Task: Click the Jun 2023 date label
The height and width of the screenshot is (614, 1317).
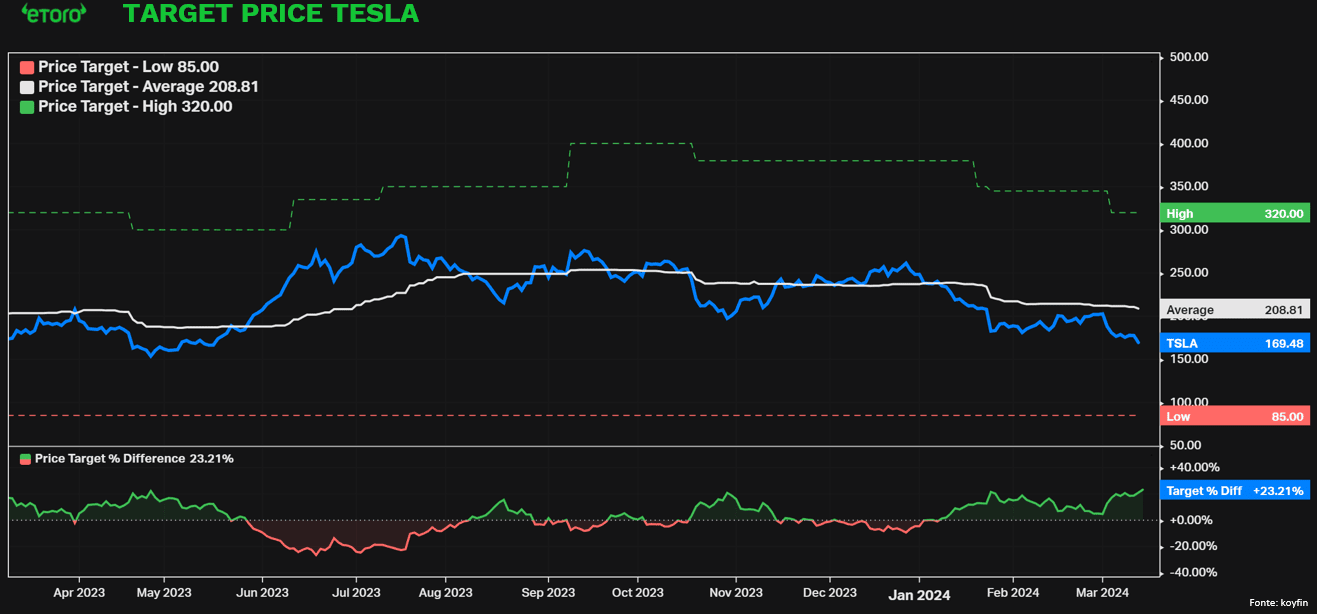Action: pos(261,592)
